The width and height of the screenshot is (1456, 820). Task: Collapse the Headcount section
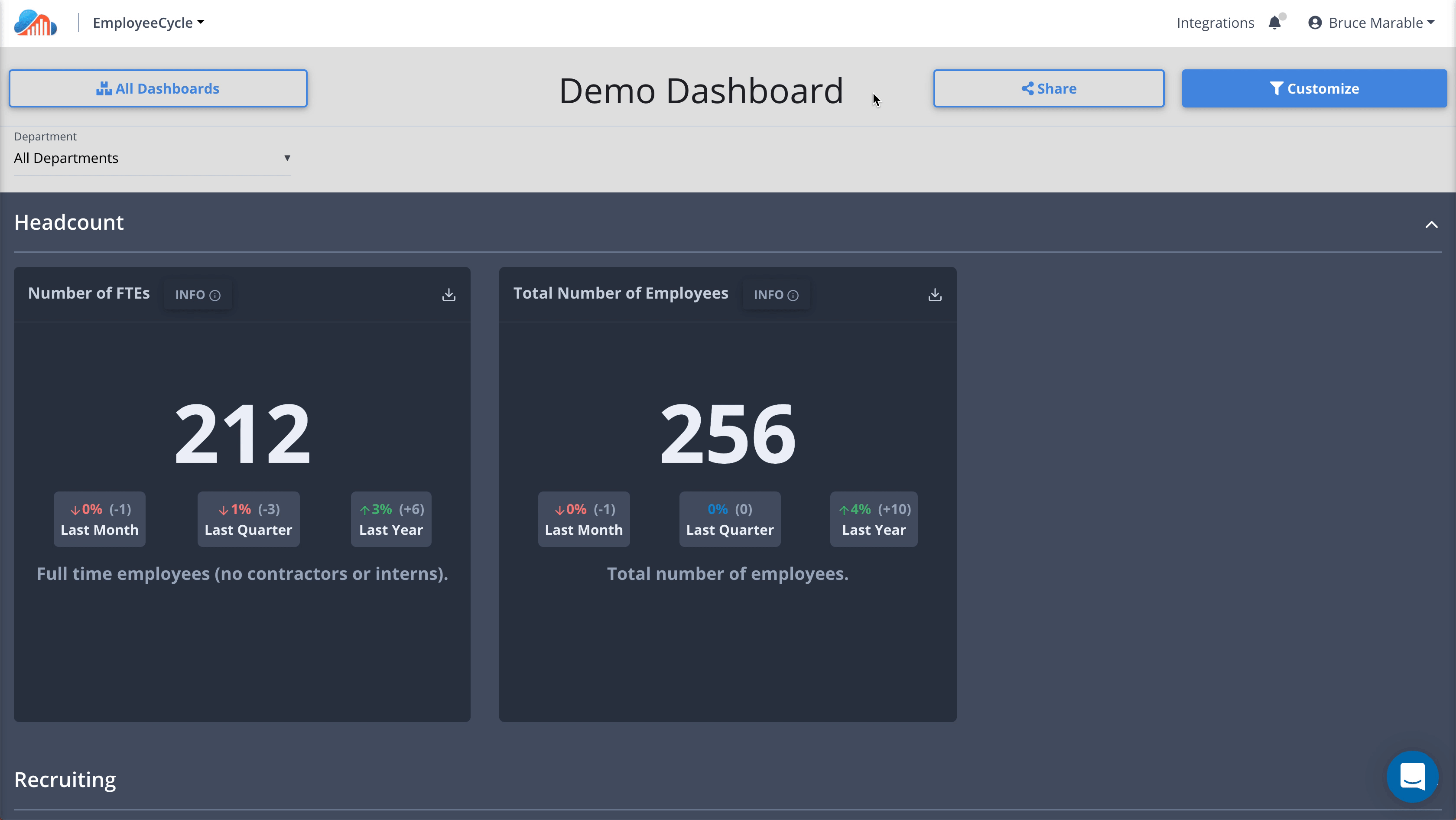click(x=1431, y=225)
